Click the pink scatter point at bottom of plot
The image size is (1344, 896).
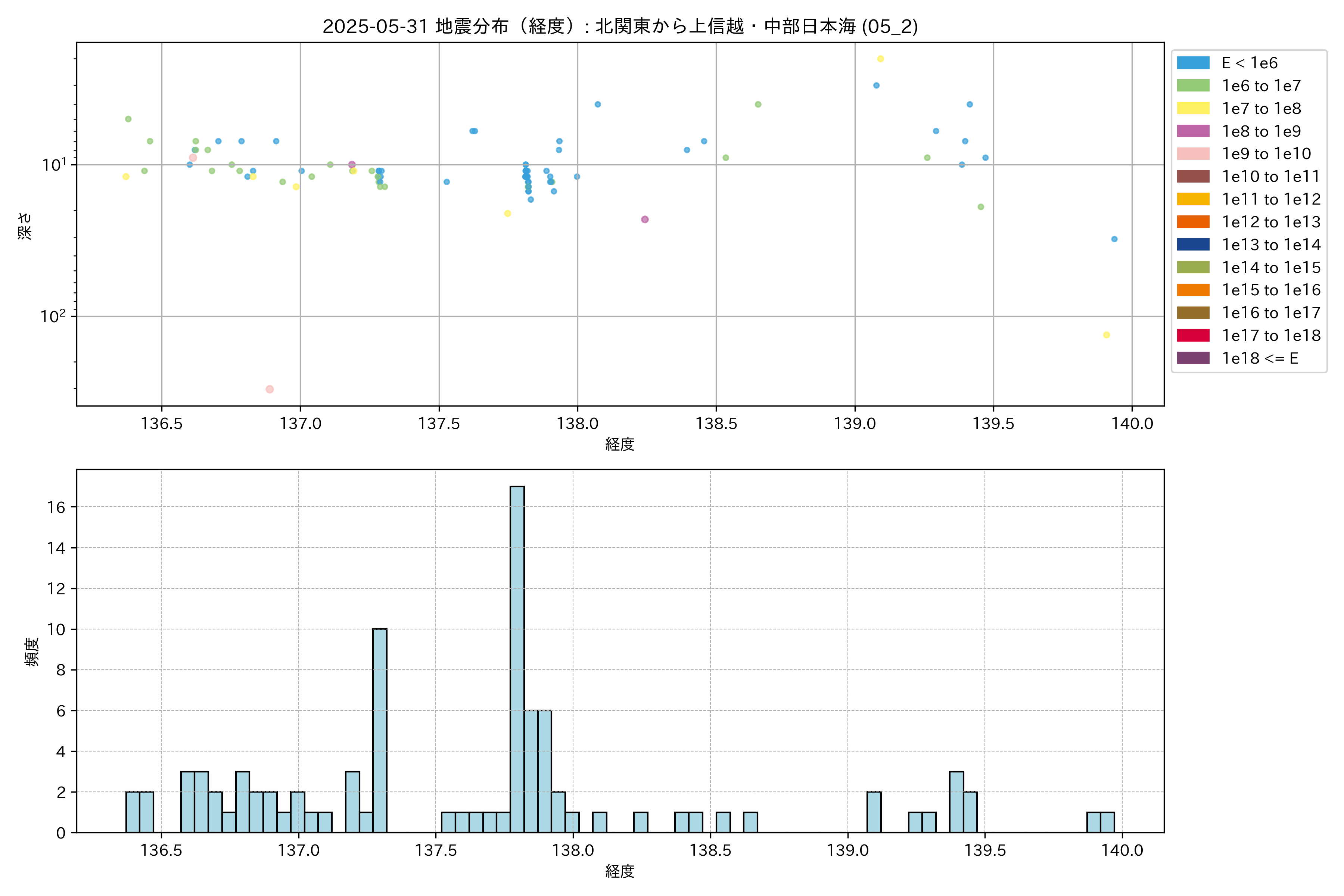point(270,389)
